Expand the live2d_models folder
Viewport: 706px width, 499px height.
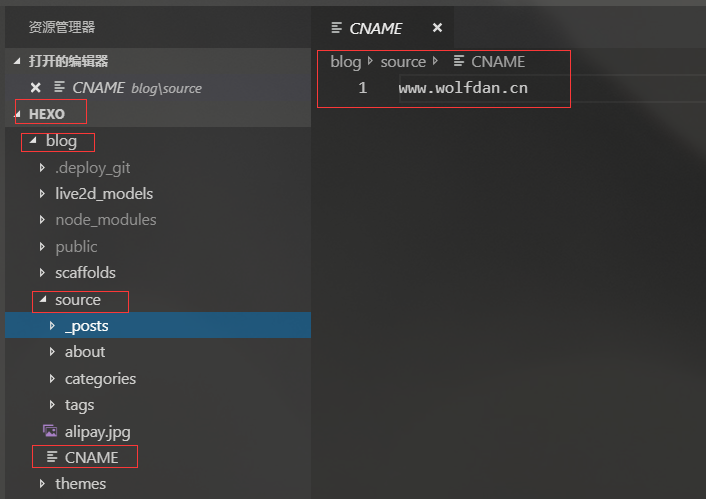pyautogui.click(x=42, y=194)
